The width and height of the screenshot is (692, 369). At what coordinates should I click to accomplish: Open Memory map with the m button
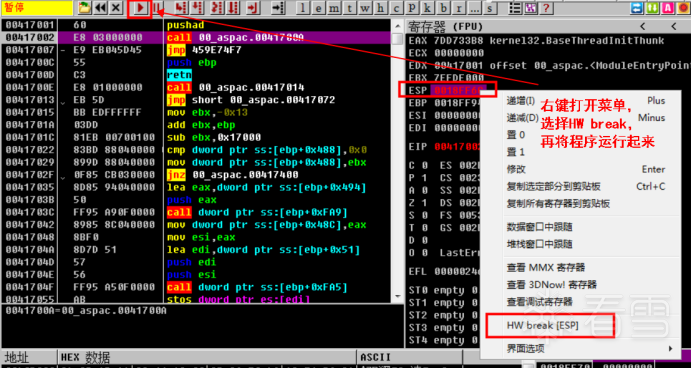click(334, 8)
